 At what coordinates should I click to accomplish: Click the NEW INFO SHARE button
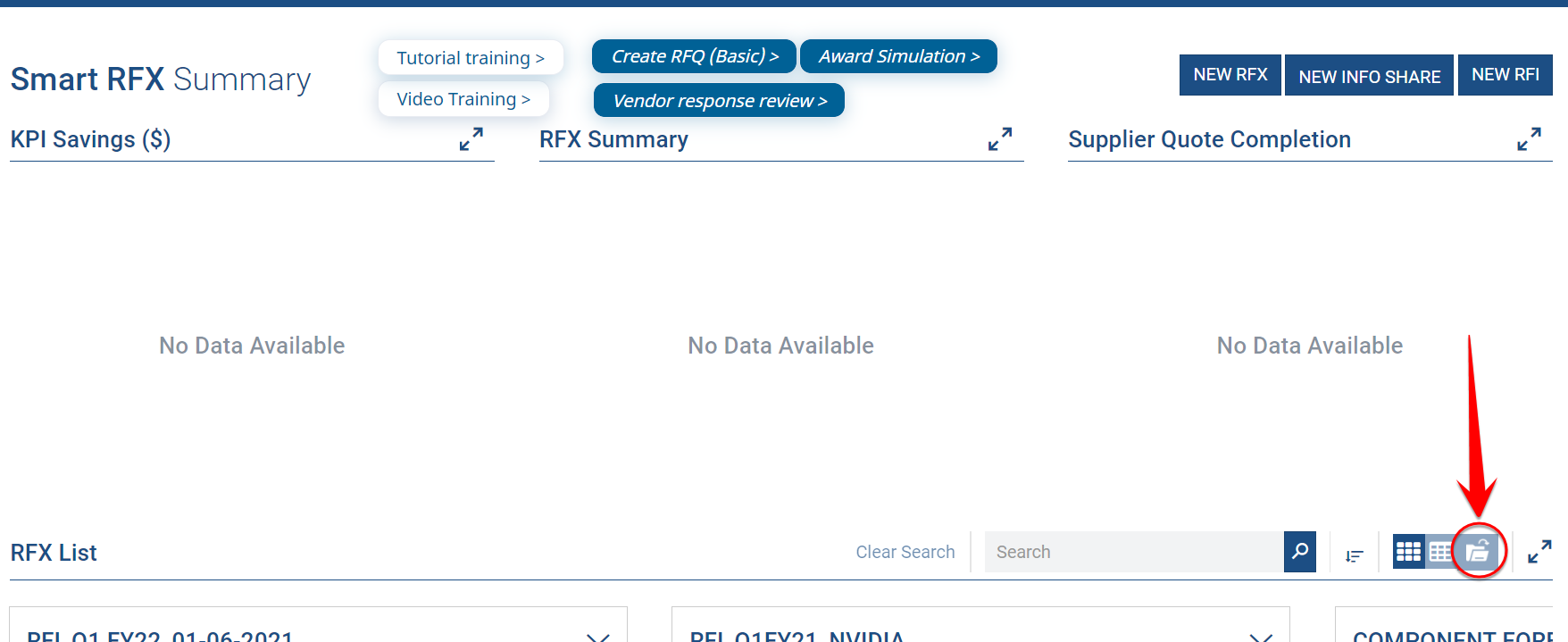[1369, 77]
